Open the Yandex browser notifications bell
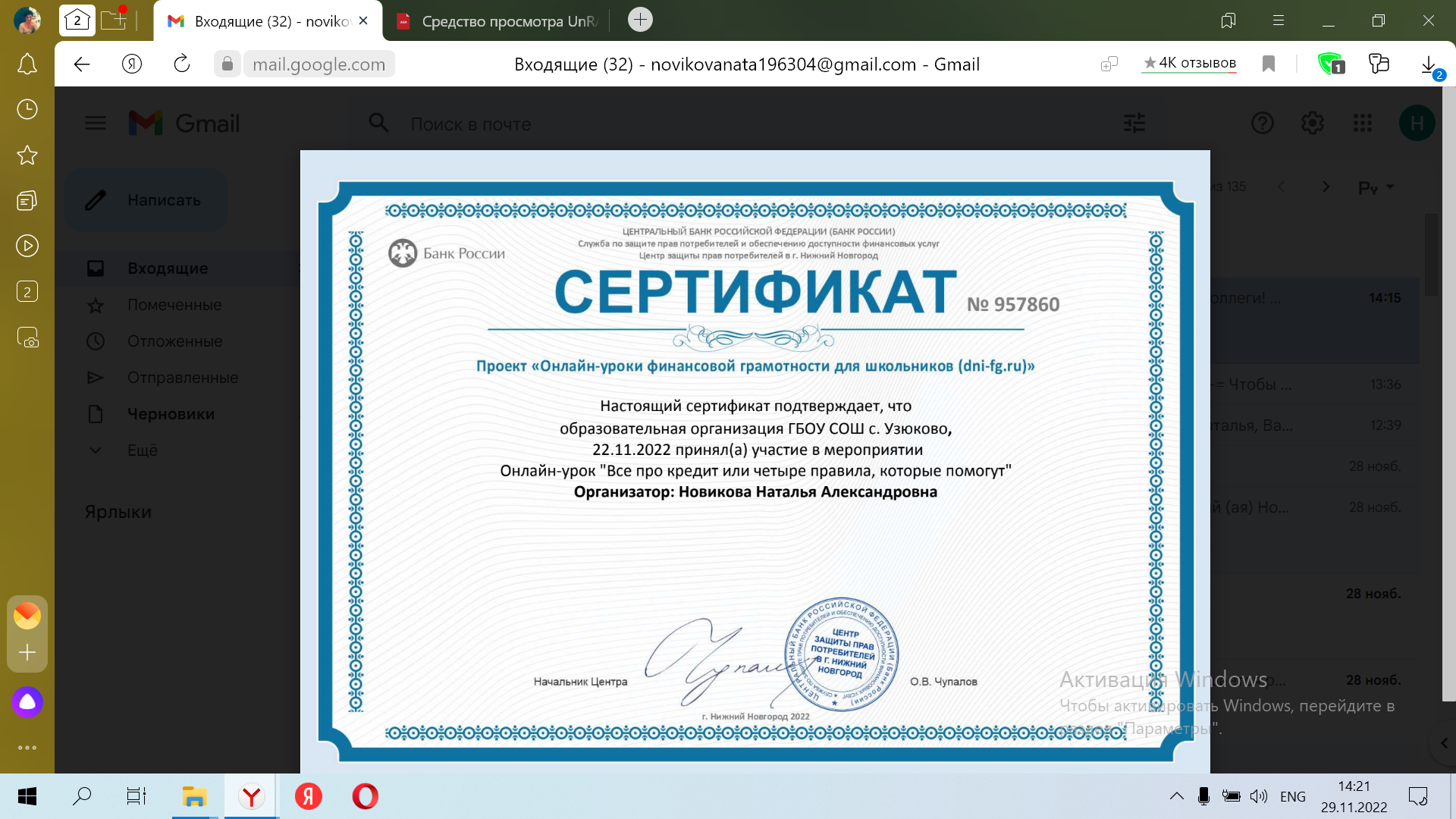The image size is (1456, 819). 27,64
